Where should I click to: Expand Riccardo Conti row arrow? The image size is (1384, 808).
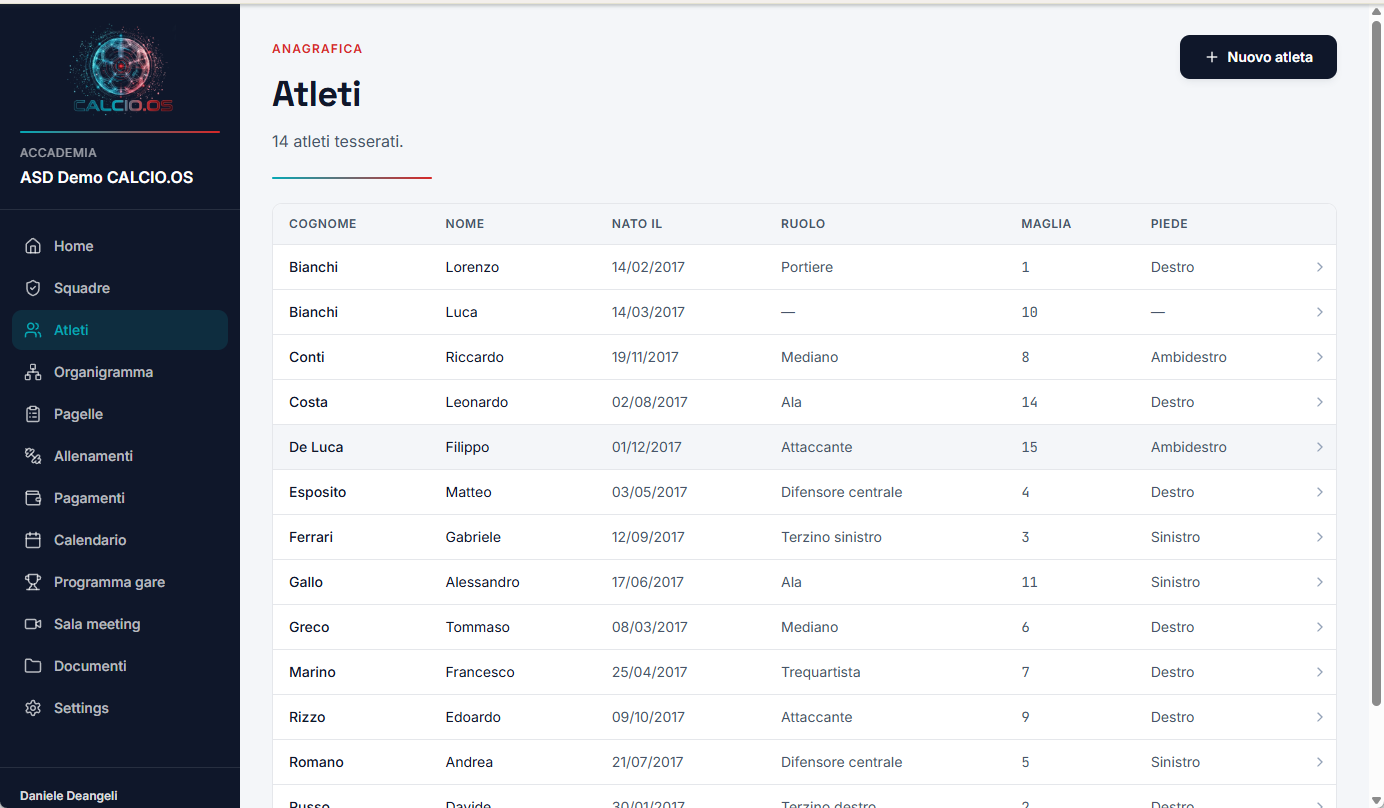1320,357
